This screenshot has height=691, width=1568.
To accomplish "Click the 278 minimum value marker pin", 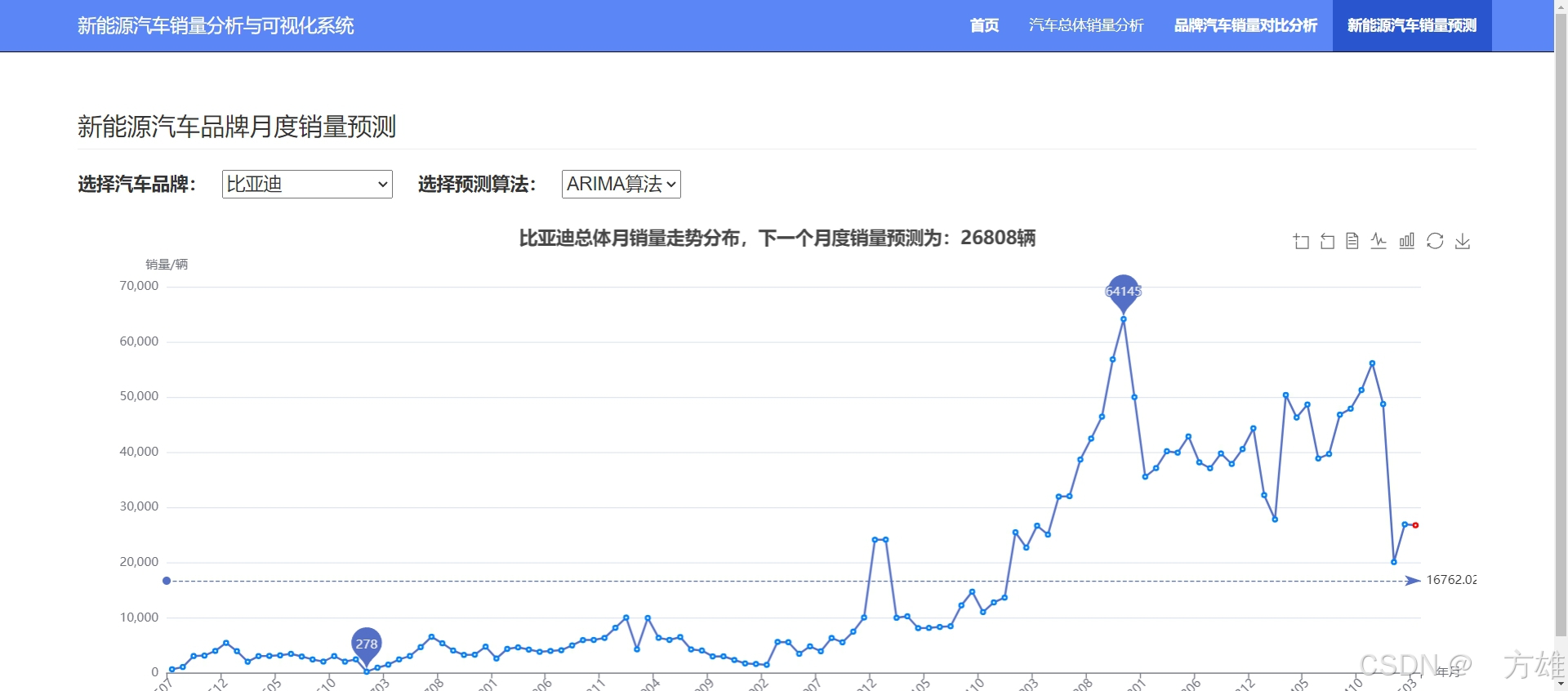I will [x=367, y=645].
